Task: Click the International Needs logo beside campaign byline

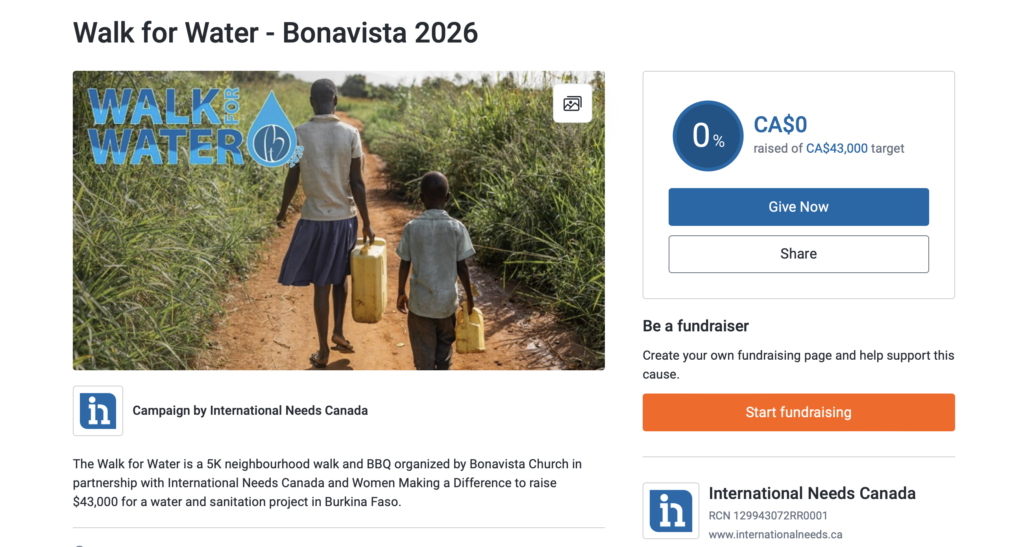Action: pos(98,410)
